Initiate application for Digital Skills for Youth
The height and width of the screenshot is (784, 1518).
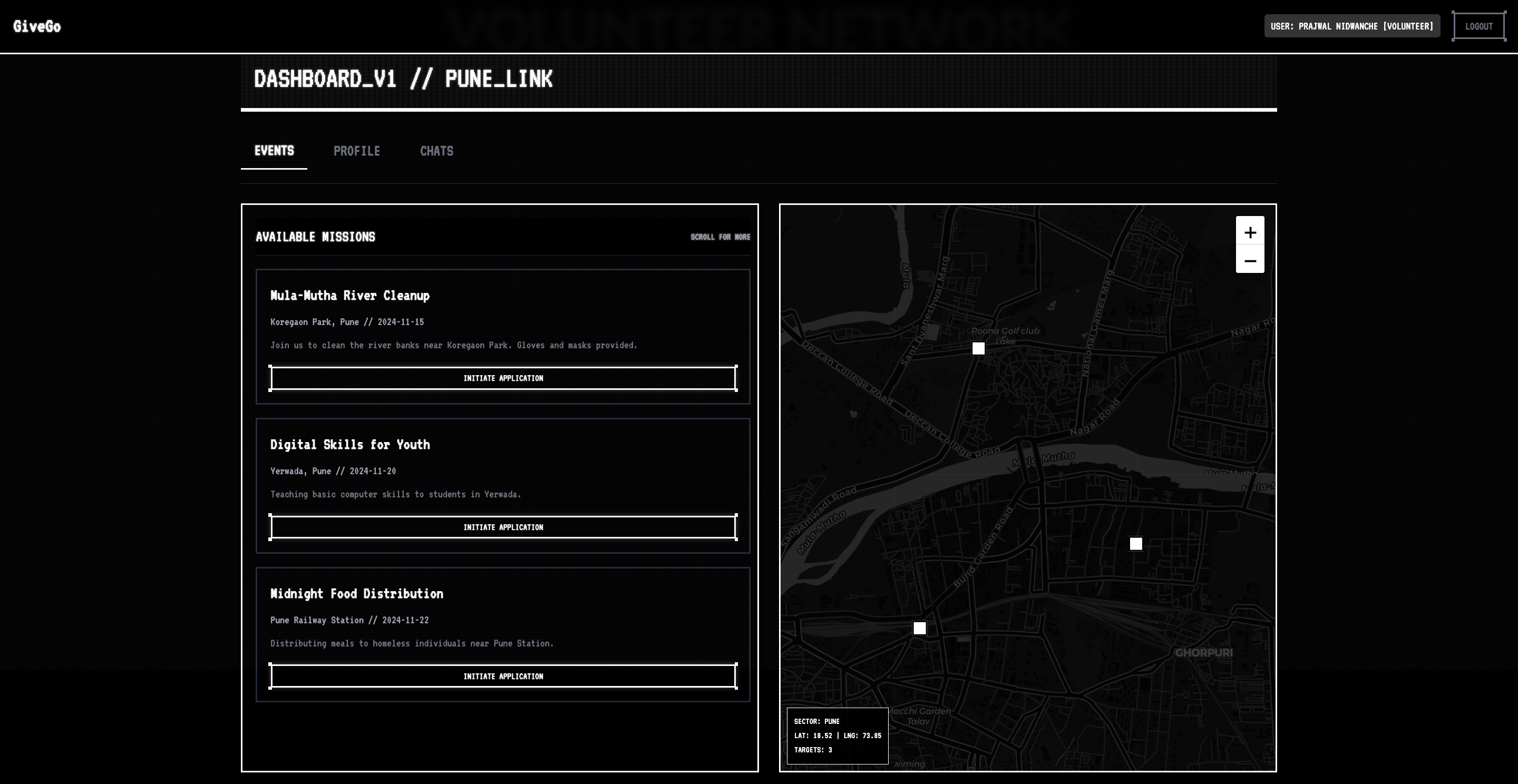click(x=503, y=527)
